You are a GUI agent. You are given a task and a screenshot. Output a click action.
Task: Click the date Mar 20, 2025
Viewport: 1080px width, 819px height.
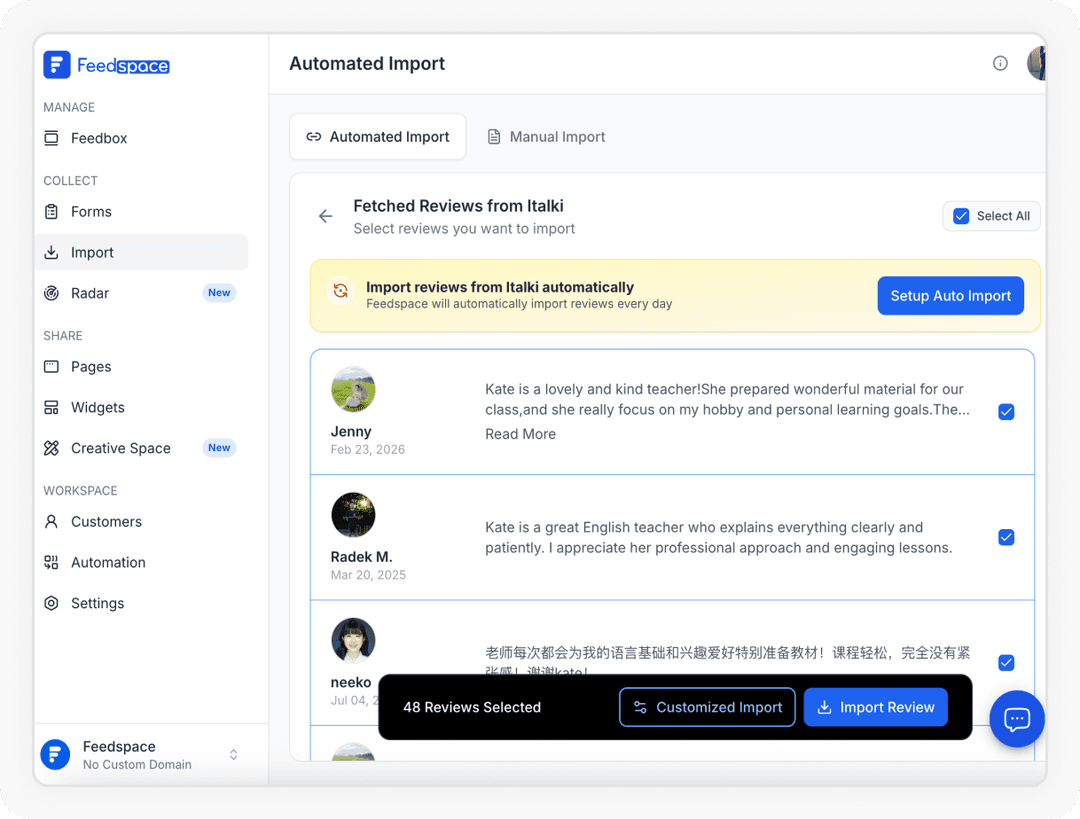(x=368, y=574)
